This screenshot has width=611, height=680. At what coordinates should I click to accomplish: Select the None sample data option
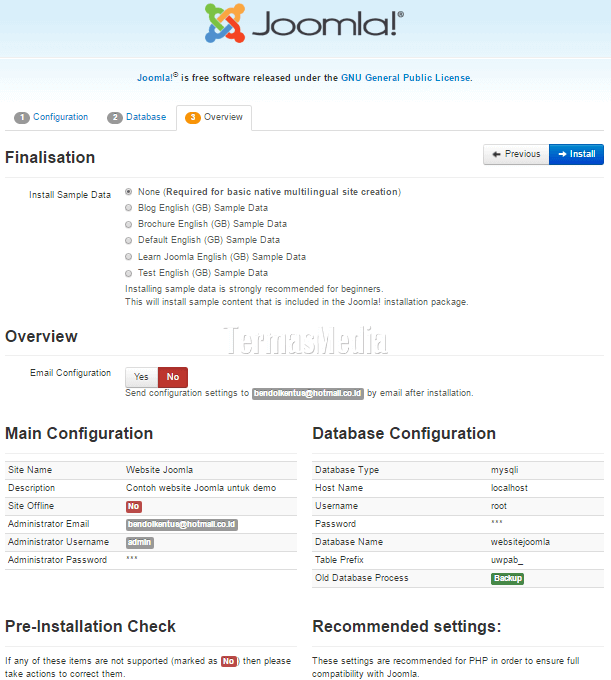(x=128, y=192)
